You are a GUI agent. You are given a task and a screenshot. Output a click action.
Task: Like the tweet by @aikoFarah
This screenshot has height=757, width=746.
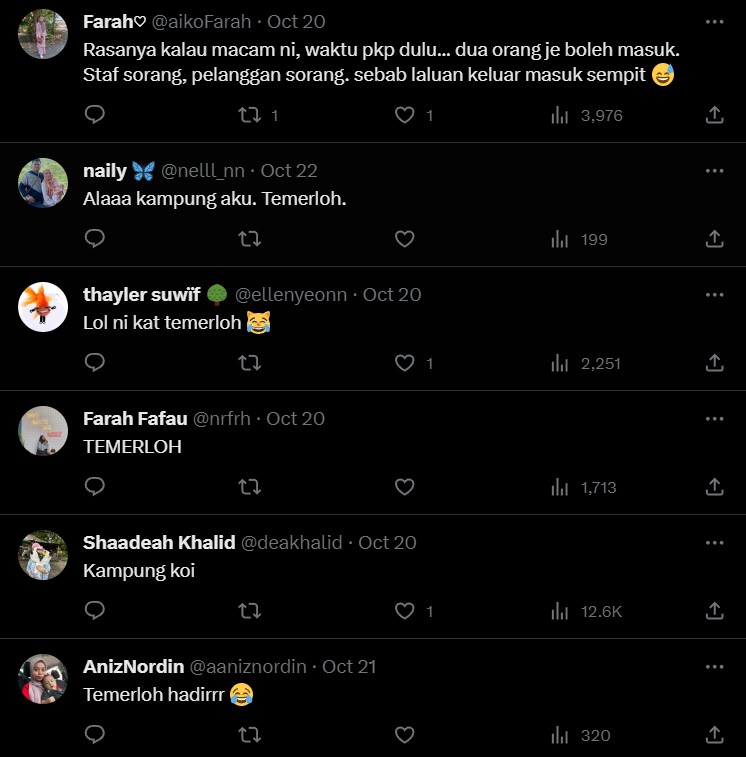[x=404, y=115]
